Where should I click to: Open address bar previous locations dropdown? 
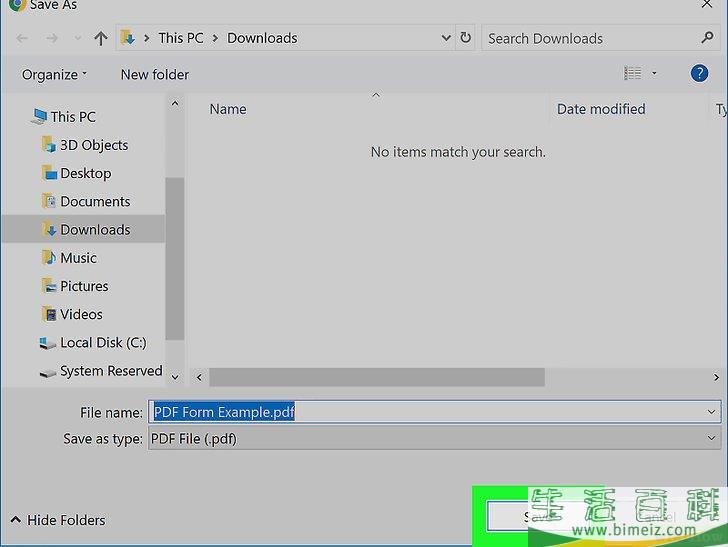click(x=446, y=38)
